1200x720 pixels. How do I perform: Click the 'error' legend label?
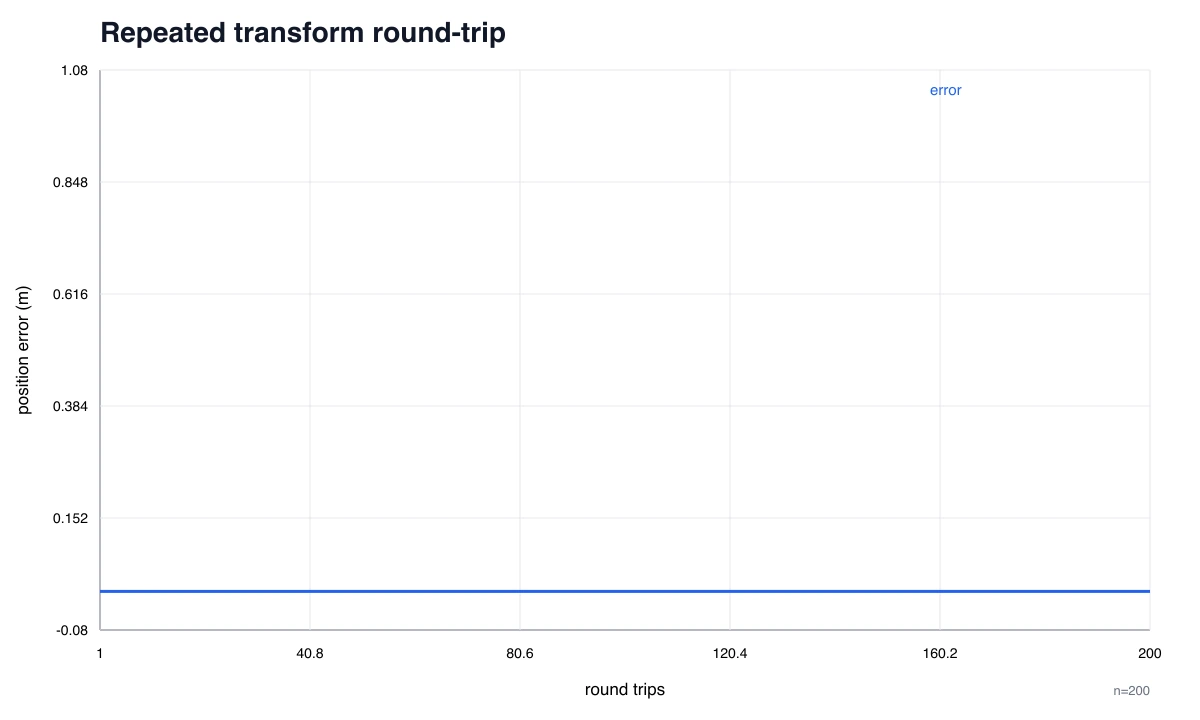[945, 90]
